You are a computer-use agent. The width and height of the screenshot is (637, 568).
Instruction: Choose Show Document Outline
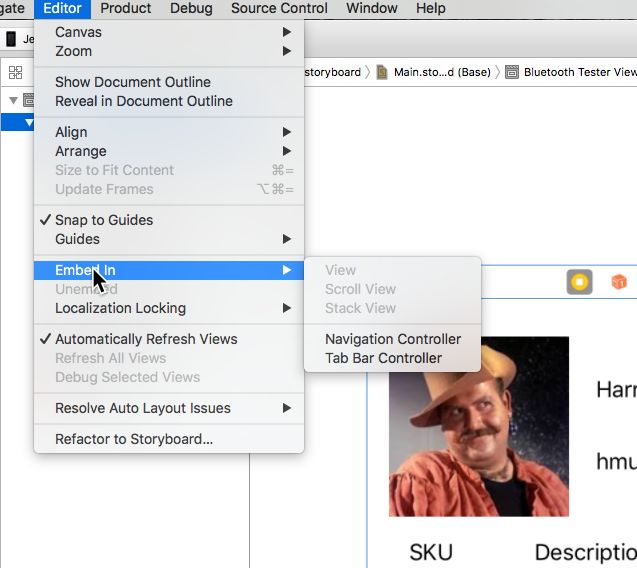(x=169, y=82)
